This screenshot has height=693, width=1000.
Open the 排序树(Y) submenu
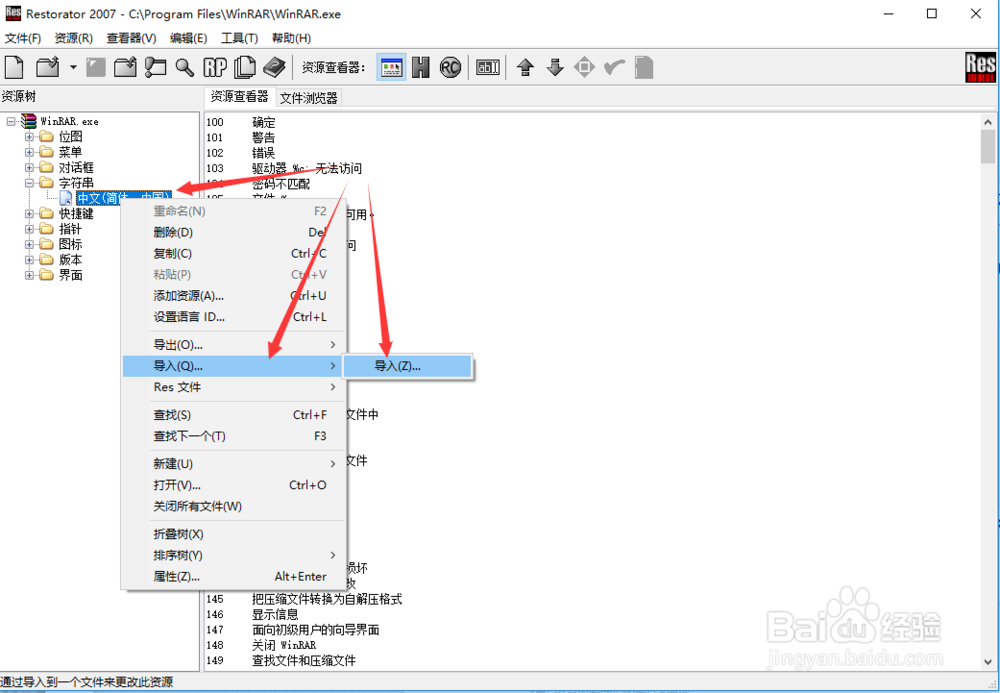tap(233, 555)
